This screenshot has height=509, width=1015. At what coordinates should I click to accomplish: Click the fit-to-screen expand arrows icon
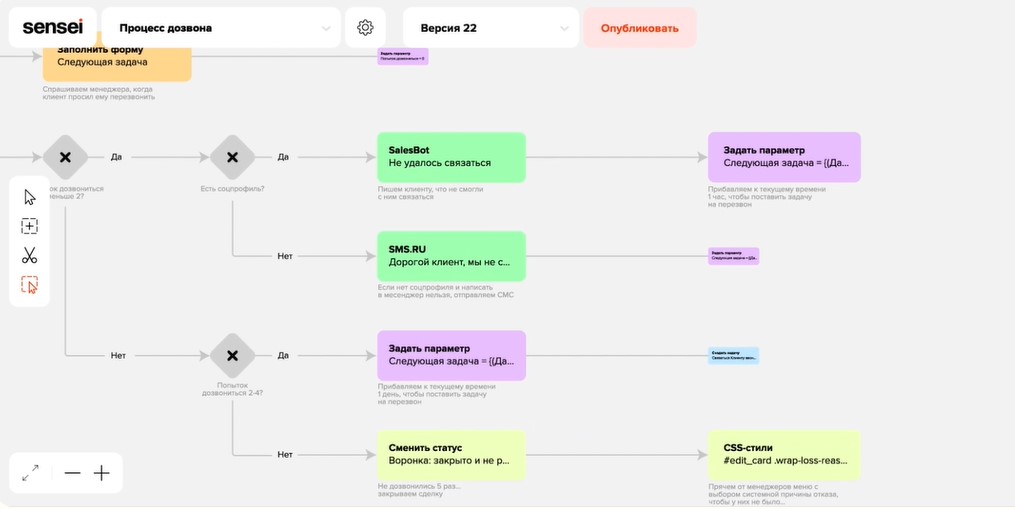(30, 473)
